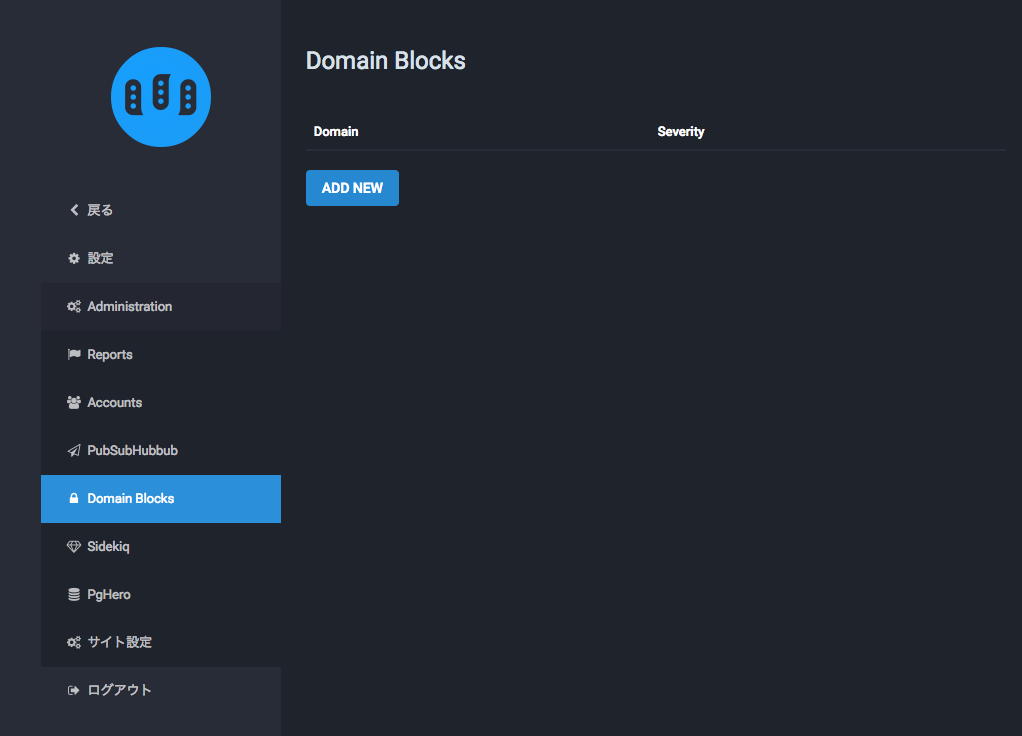
Task: Click the Severity column header
Action: pyautogui.click(x=680, y=132)
